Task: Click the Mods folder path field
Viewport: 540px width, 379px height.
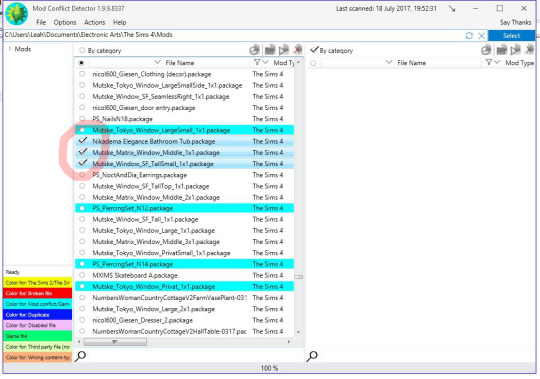Action: pyautogui.click(x=234, y=35)
